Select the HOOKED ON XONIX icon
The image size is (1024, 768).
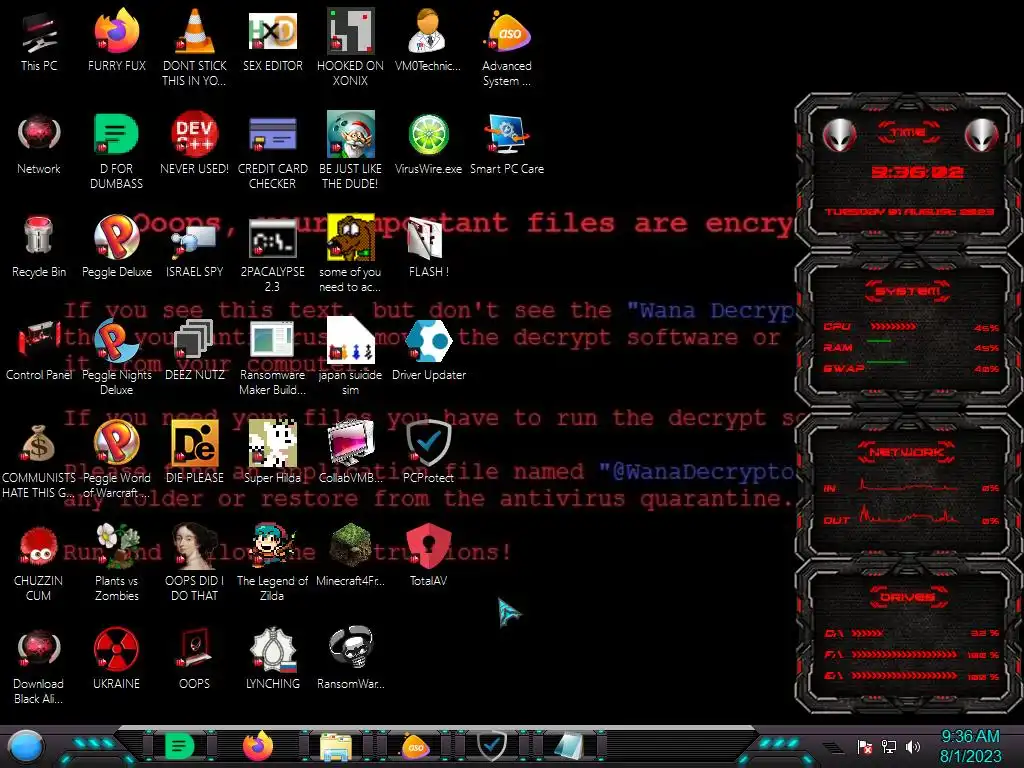[350, 47]
